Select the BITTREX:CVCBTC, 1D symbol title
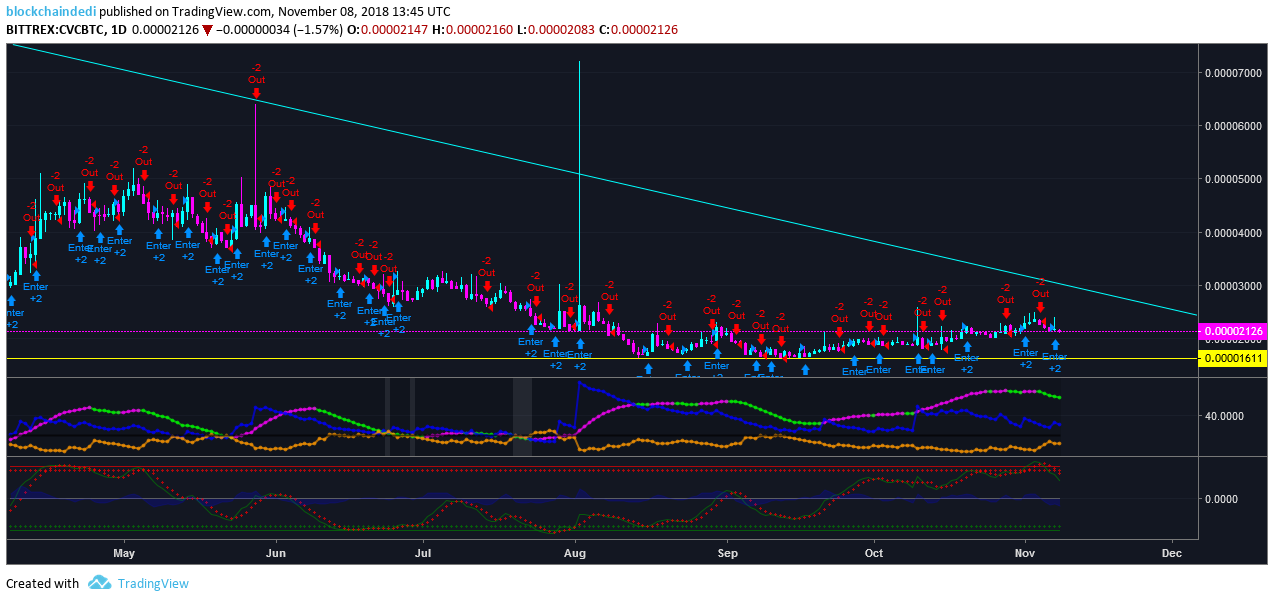1274x601 pixels. click(x=68, y=30)
